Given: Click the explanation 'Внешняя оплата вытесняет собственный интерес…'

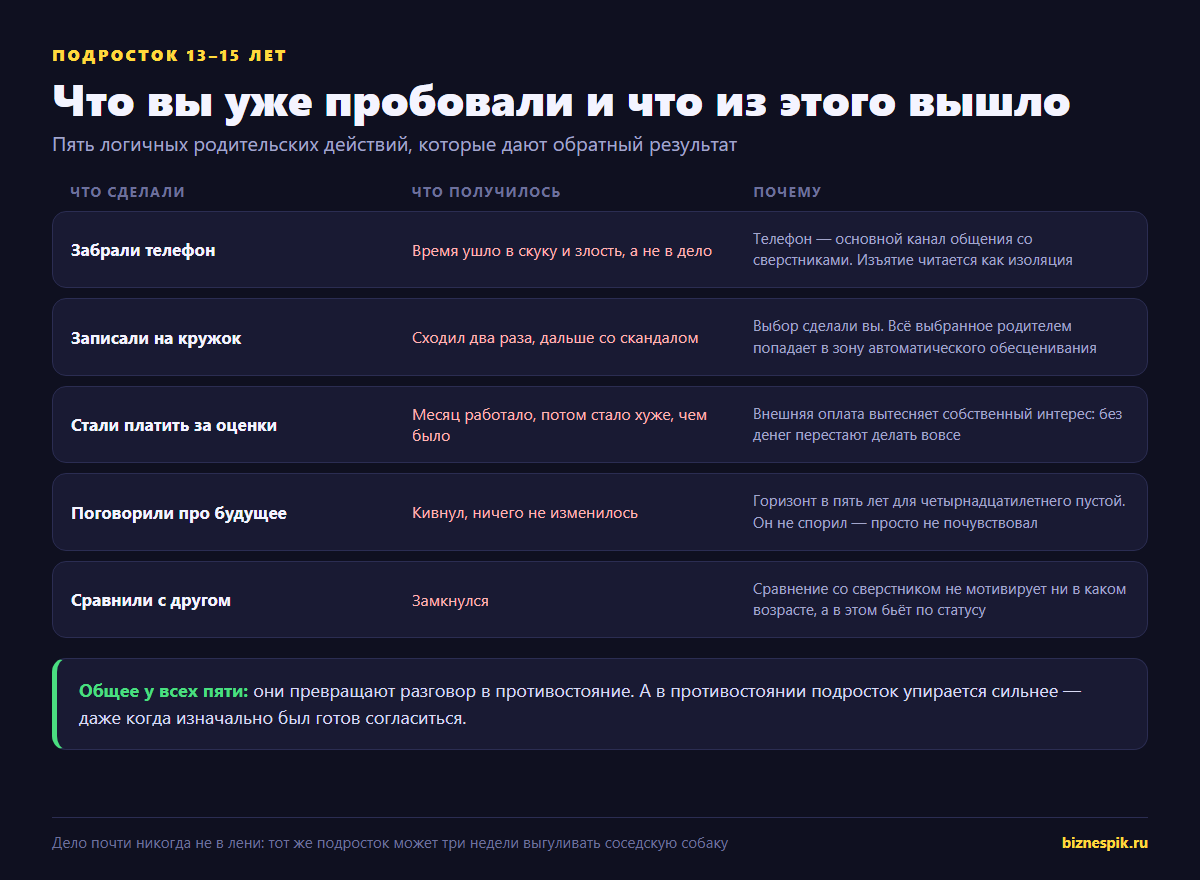Looking at the screenshot, I should (938, 424).
